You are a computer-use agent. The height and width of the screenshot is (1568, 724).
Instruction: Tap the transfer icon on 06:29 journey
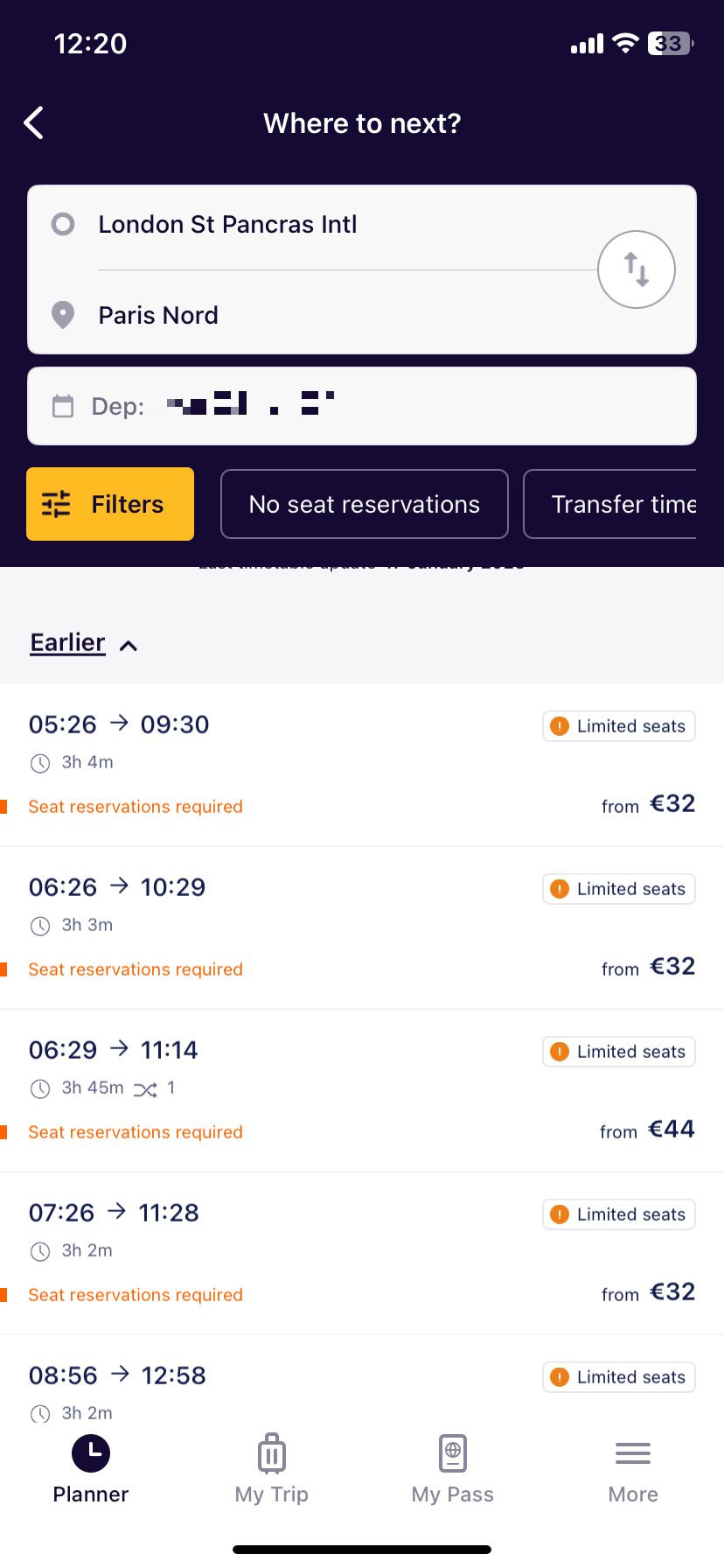(x=145, y=1089)
